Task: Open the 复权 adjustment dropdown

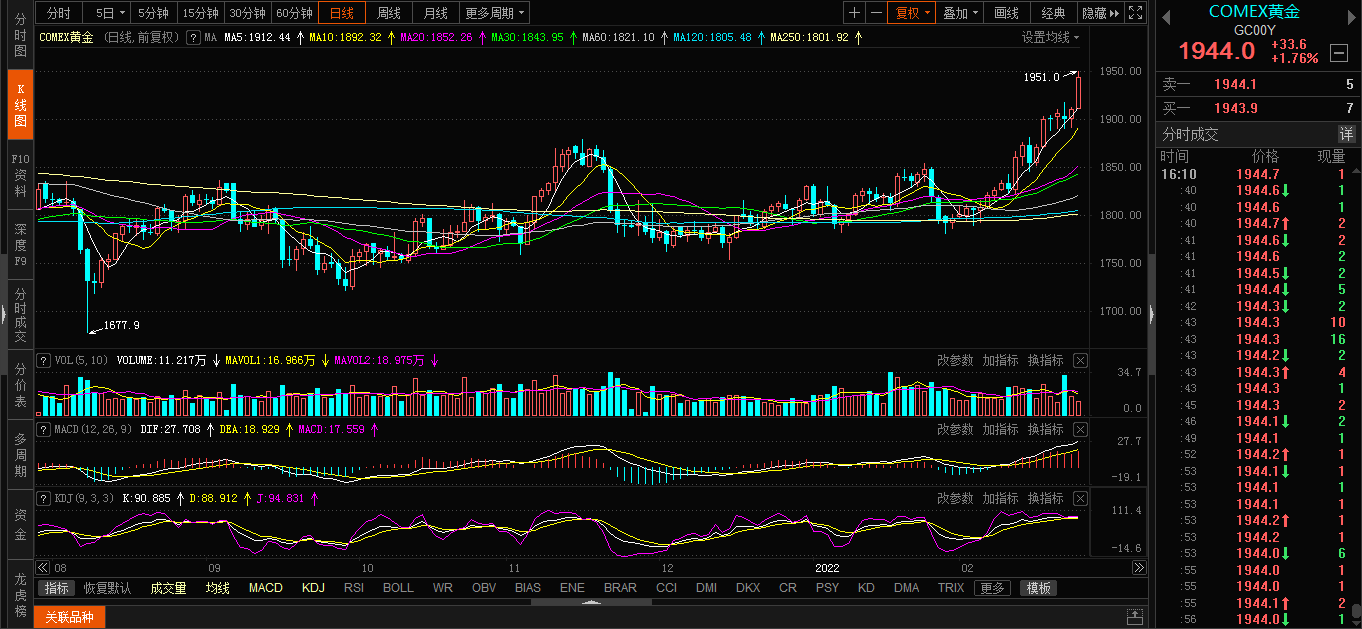Action: pos(913,13)
